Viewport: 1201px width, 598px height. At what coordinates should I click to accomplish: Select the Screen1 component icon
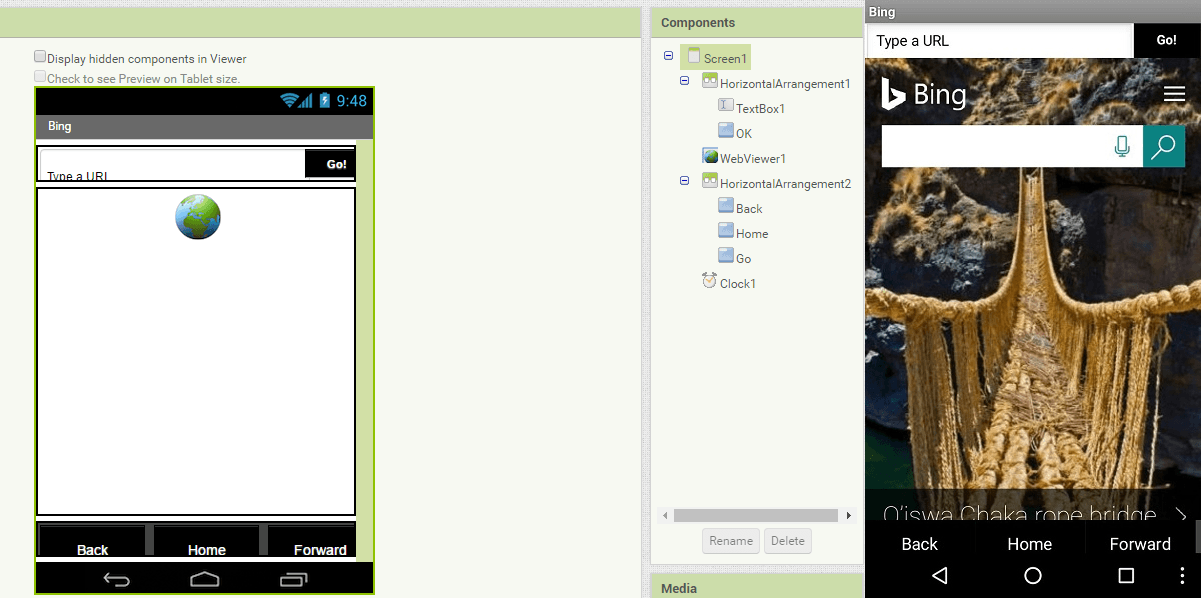coord(694,57)
